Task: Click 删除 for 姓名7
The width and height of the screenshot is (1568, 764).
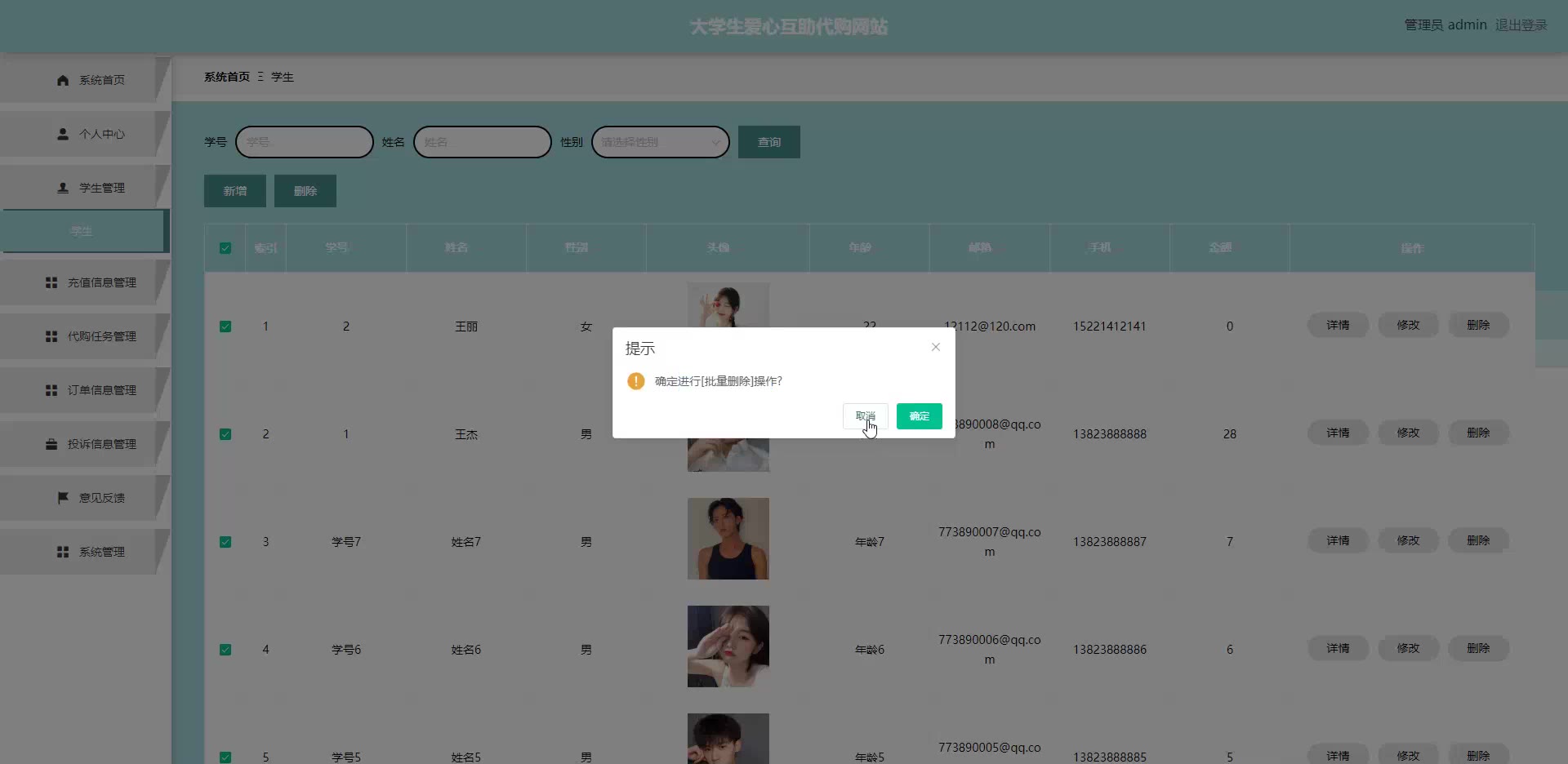Action: (1478, 540)
